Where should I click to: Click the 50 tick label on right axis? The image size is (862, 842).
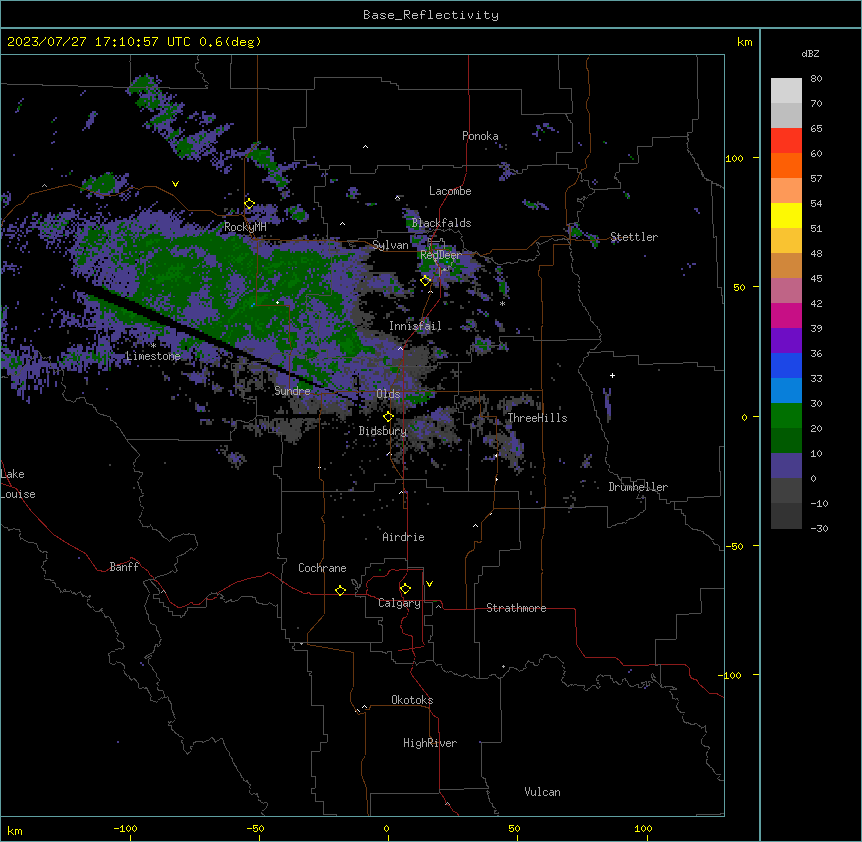click(739, 287)
